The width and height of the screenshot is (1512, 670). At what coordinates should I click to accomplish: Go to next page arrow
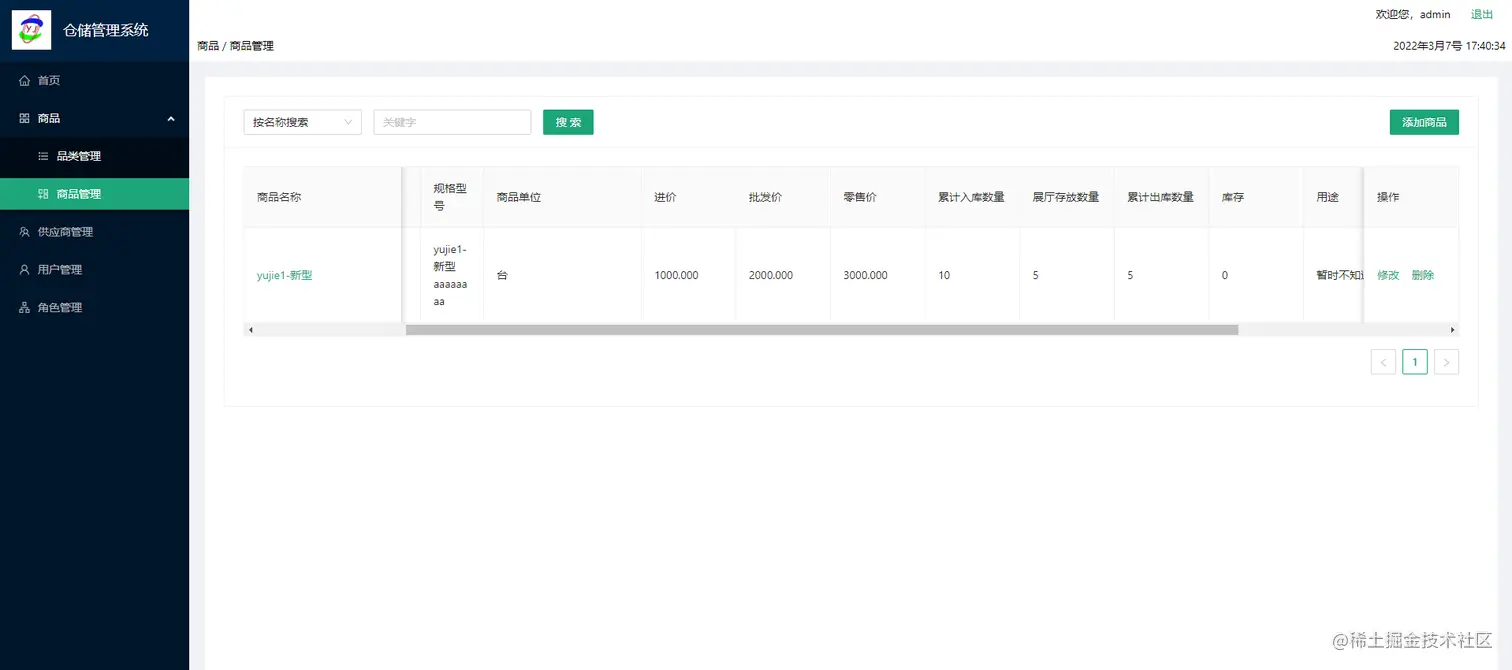1446,362
